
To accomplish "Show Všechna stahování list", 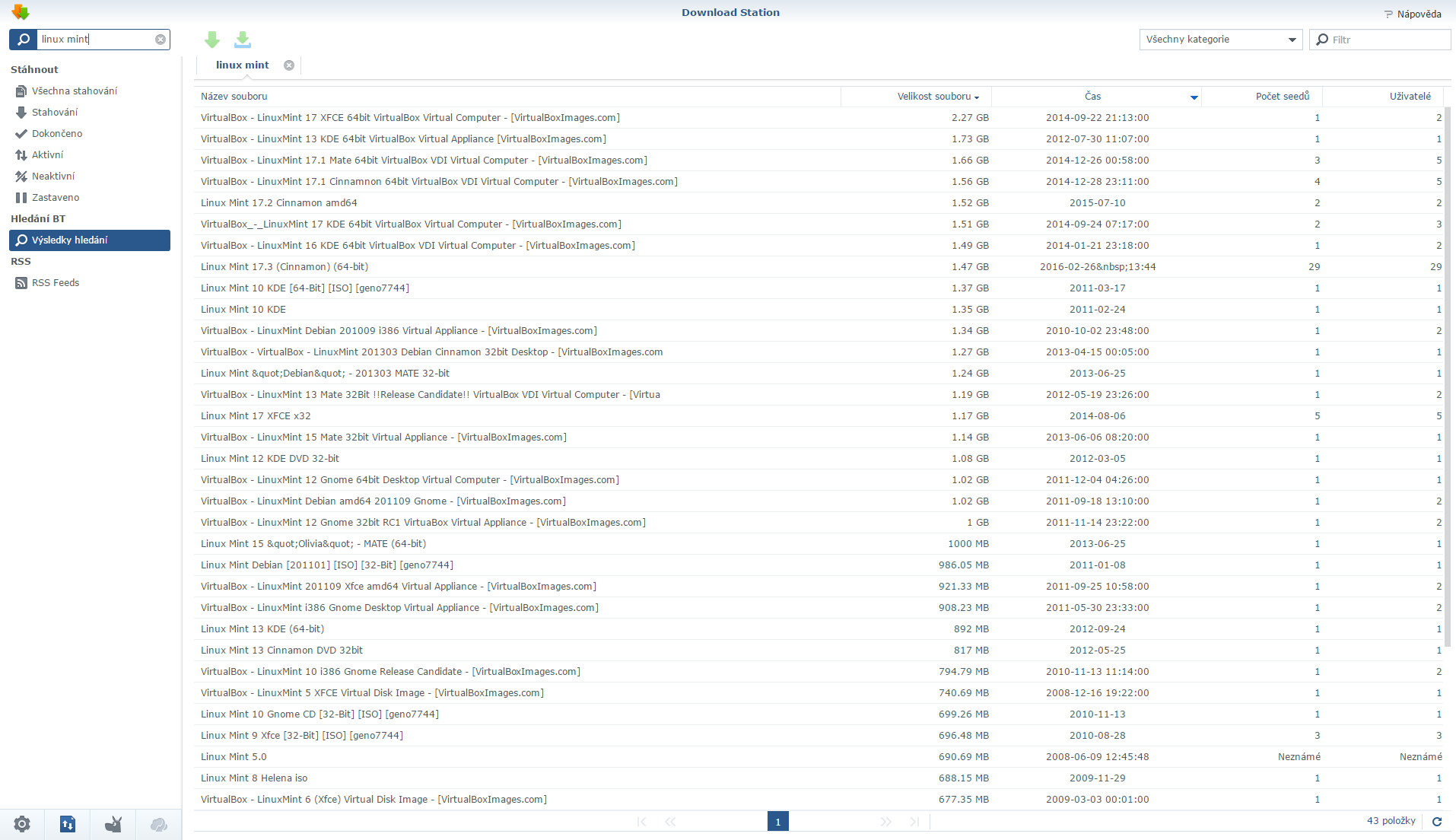I will pyautogui.click(x=74, y=91).
